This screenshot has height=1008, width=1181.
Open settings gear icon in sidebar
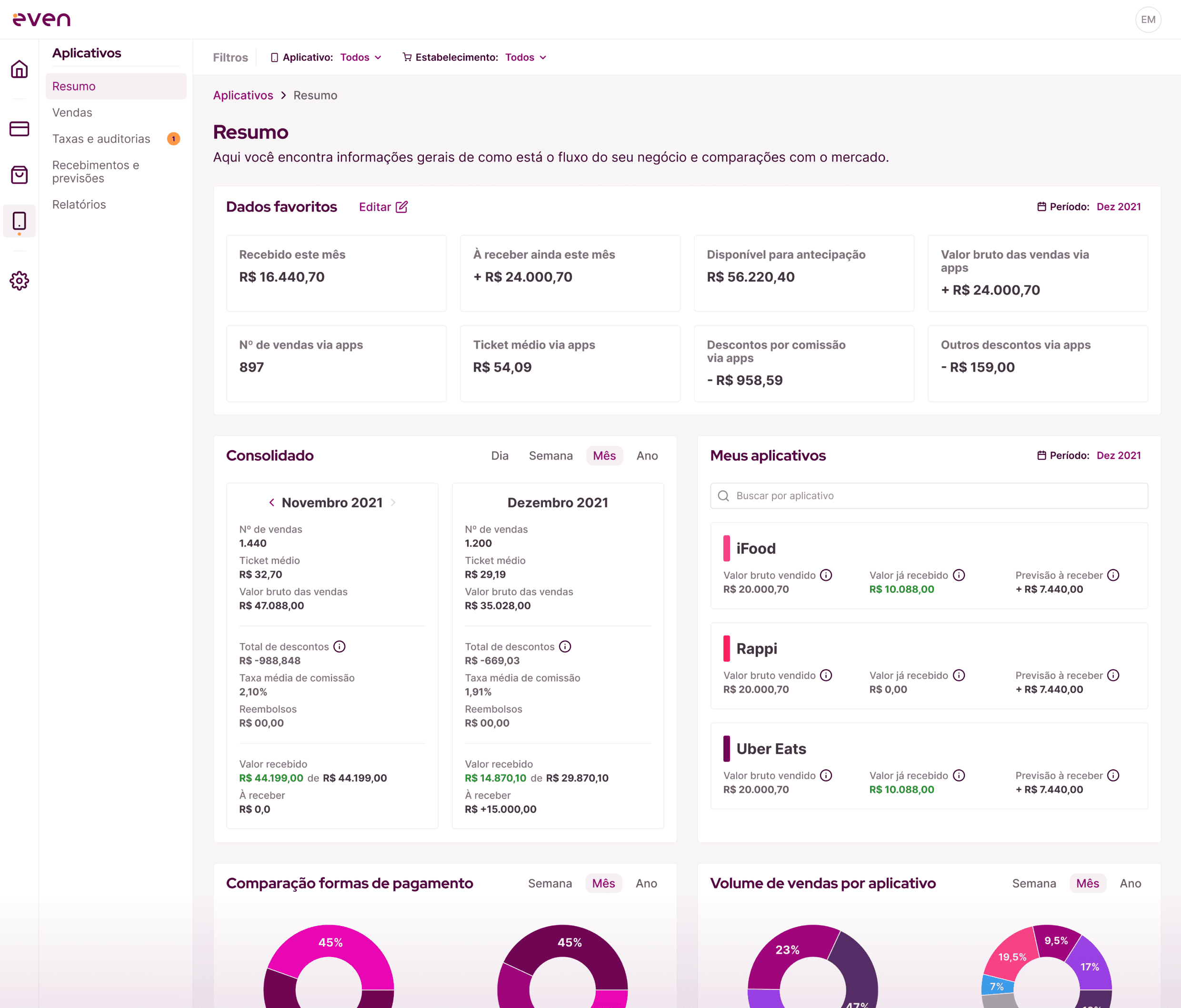pyautogui.click(x=20, y=281)
